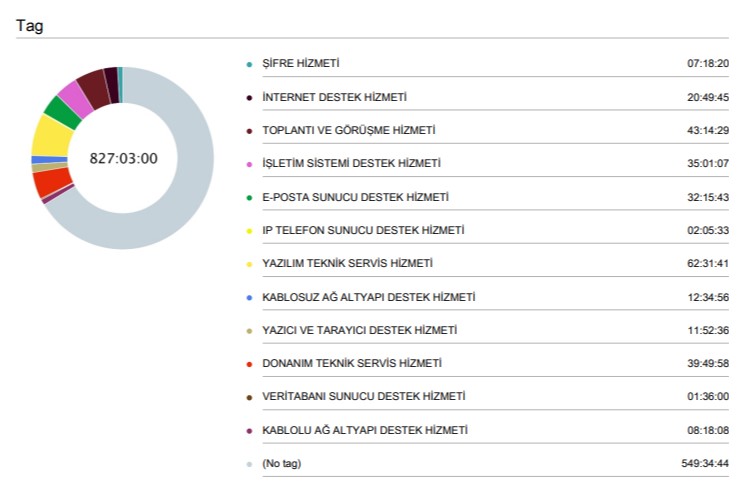Click the pink dot for İŞLETİM SİSTEMİ DESTEK
The width and height of the screenshot is (750, 500).
pos(249,164)
